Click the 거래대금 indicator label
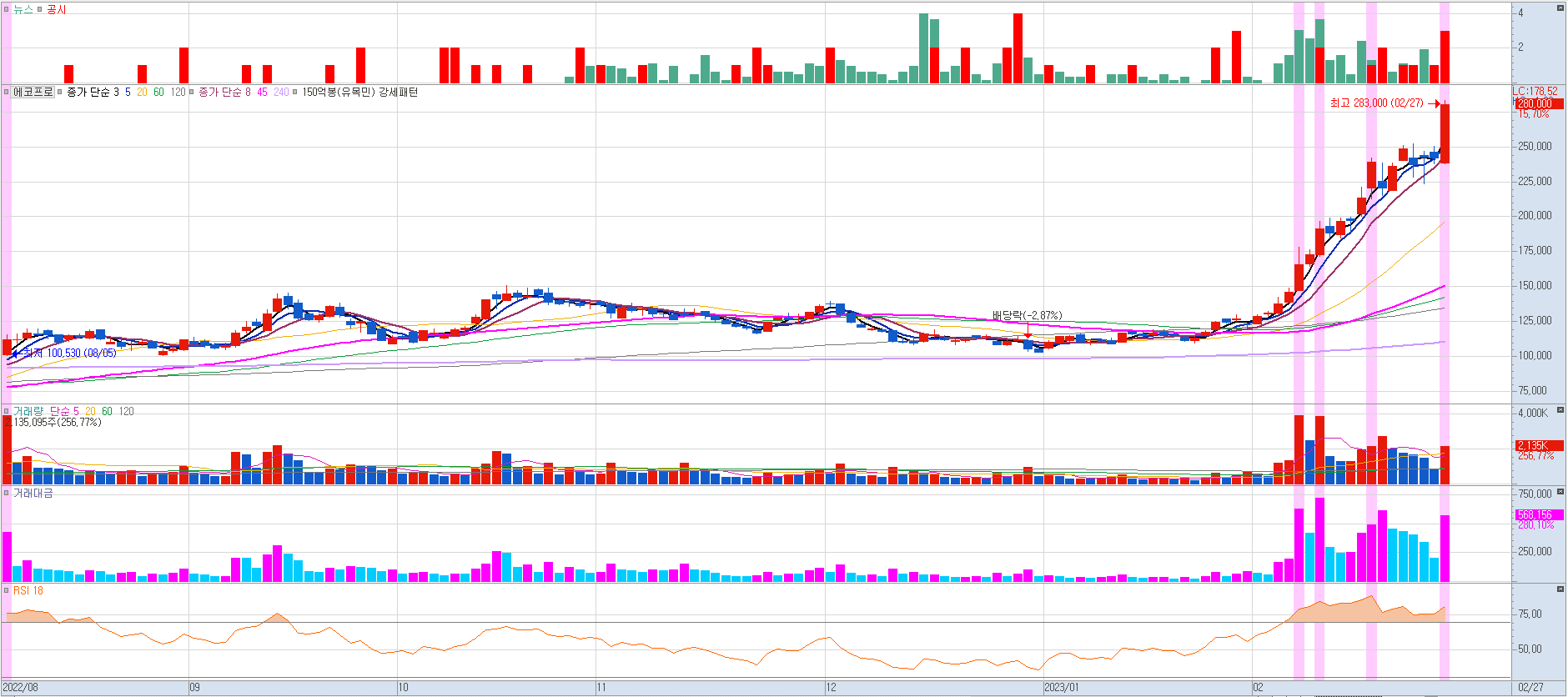Screen dimensions: 1568x697 point(33,494)
